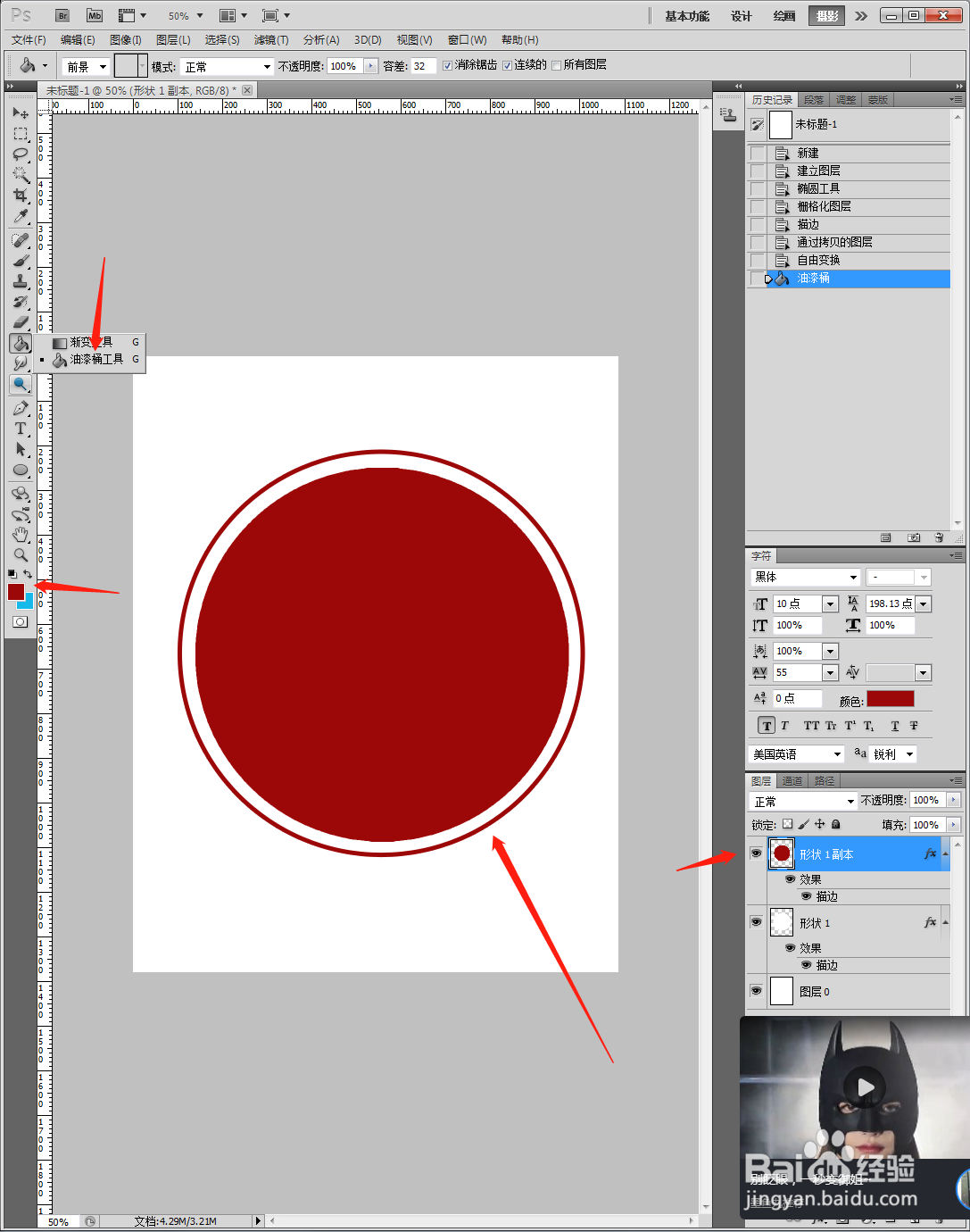
Task: Select the Ellipse shape tool
Action: [20, 470]
